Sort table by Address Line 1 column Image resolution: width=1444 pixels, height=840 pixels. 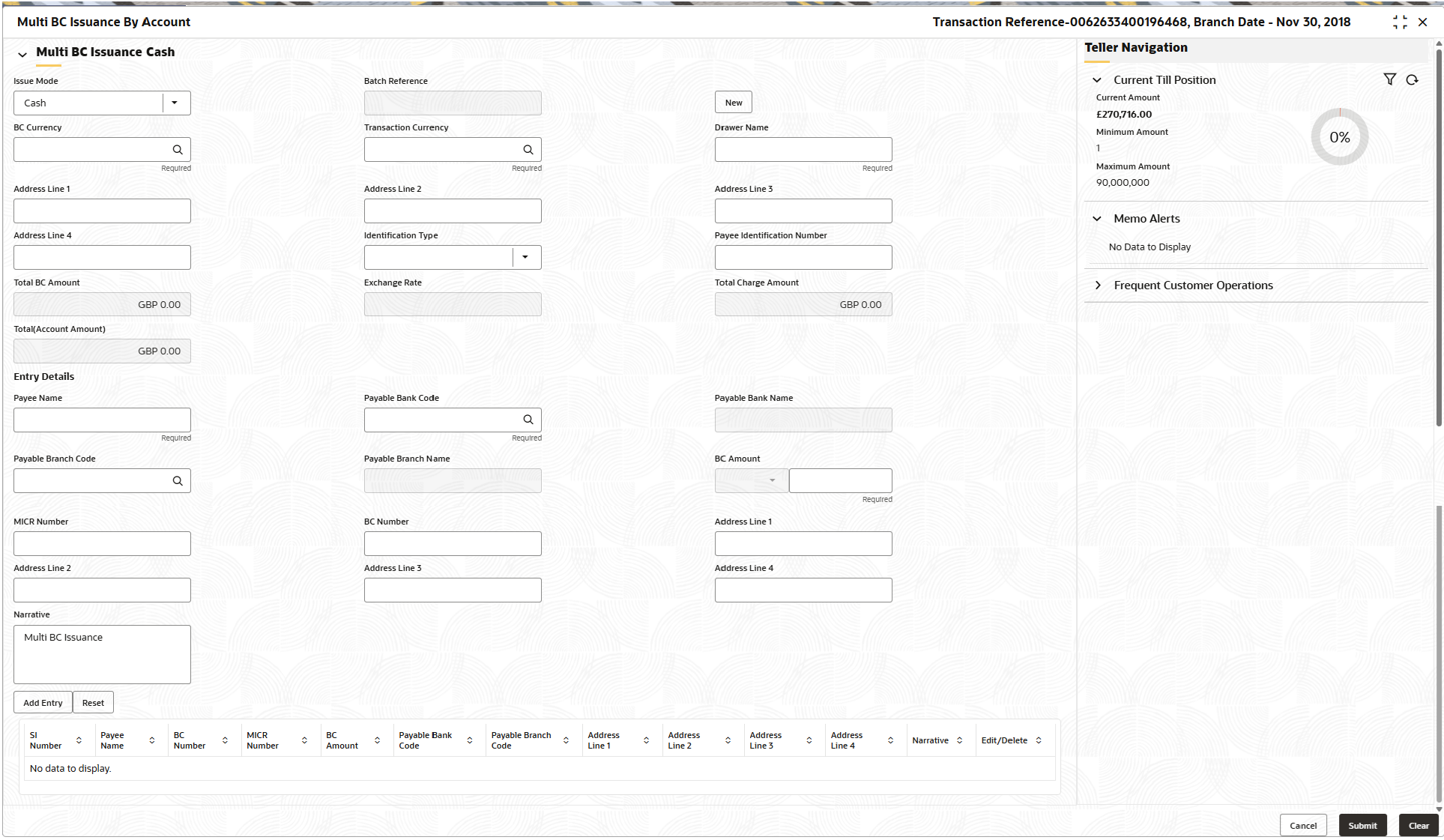[x=646, y=740]
